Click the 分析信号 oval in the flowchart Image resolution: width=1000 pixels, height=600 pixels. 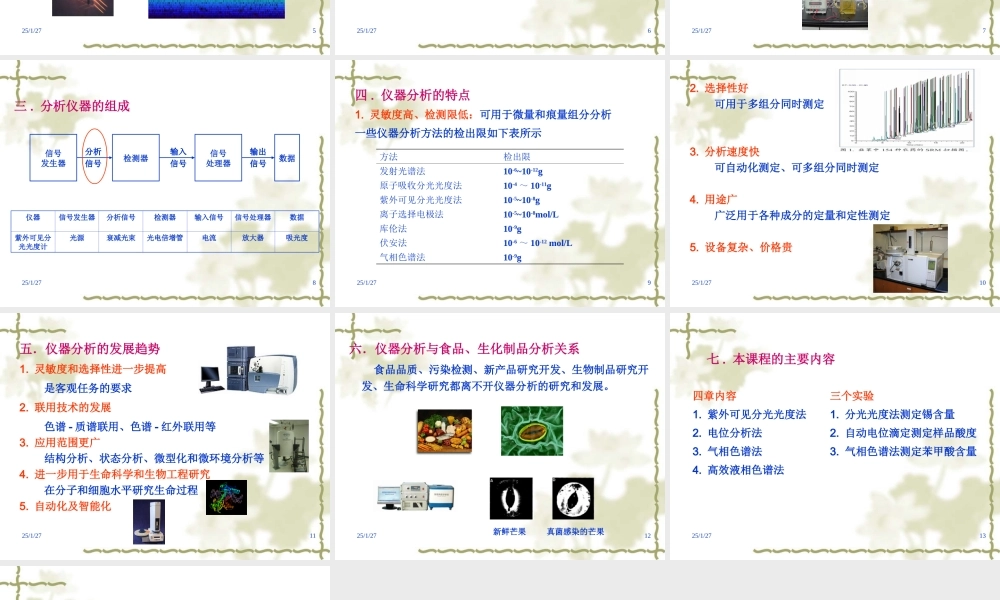[95, 155]
